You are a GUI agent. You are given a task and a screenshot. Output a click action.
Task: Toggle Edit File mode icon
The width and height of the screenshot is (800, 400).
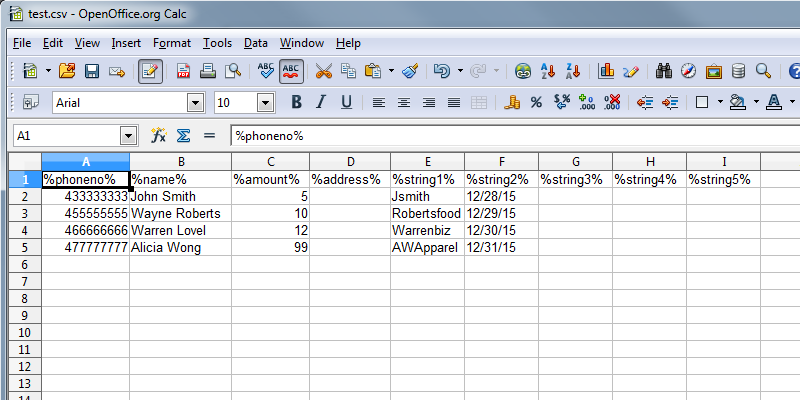pyautogui.click(x=151, y=71)
